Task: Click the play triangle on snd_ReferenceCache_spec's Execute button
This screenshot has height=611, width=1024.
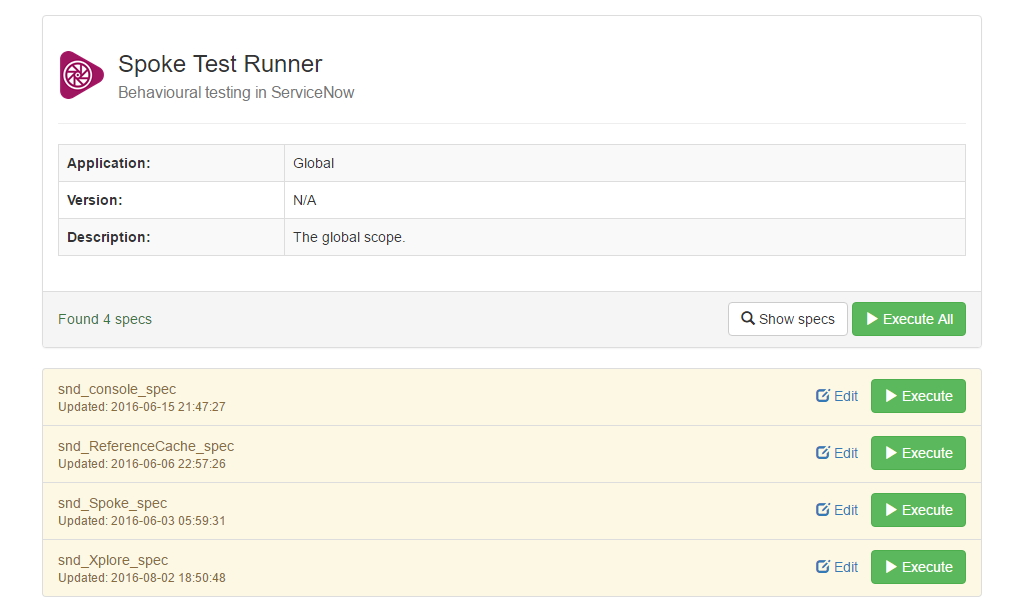Action: tap(891, 452)
